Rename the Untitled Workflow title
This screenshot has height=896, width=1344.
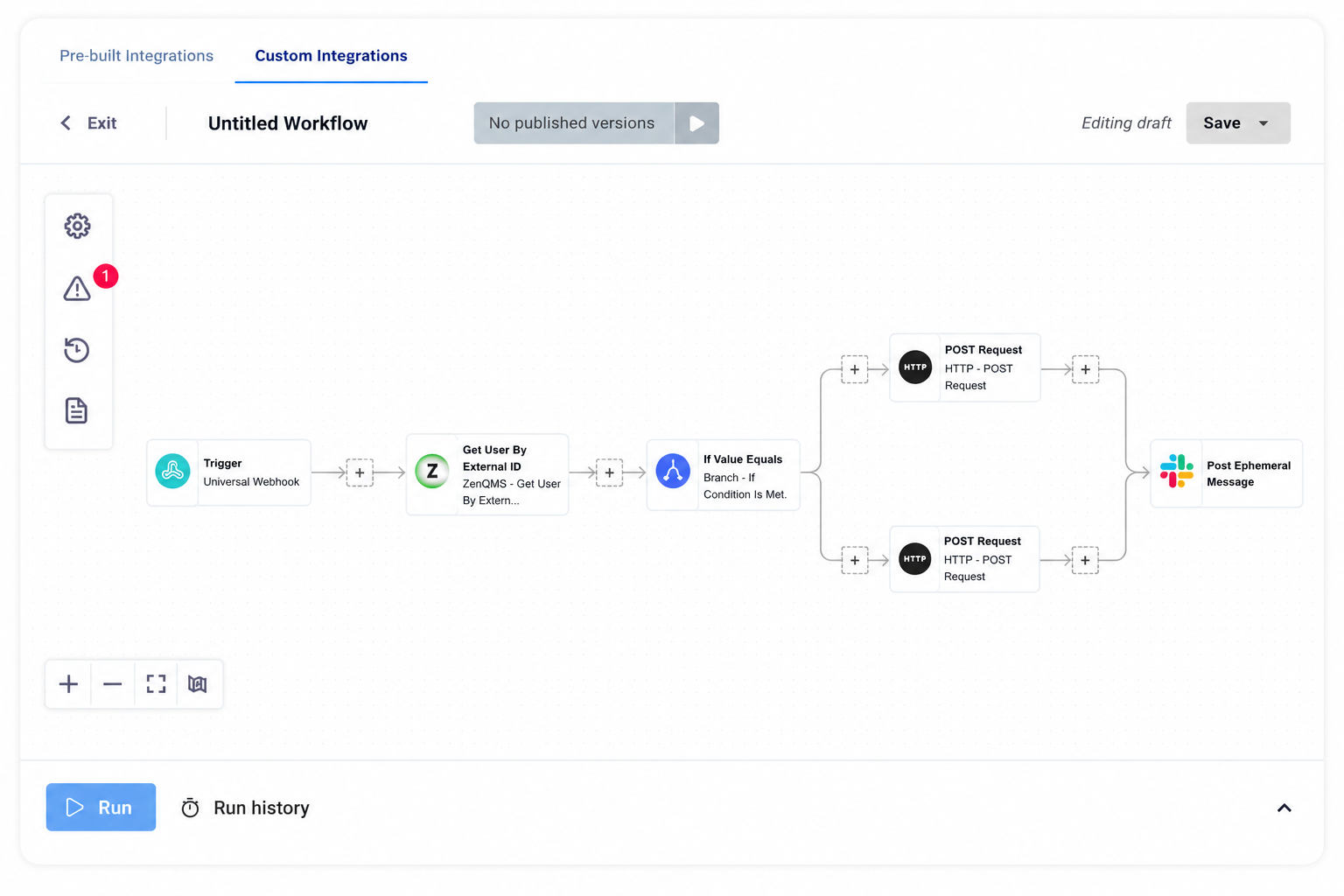288,123
